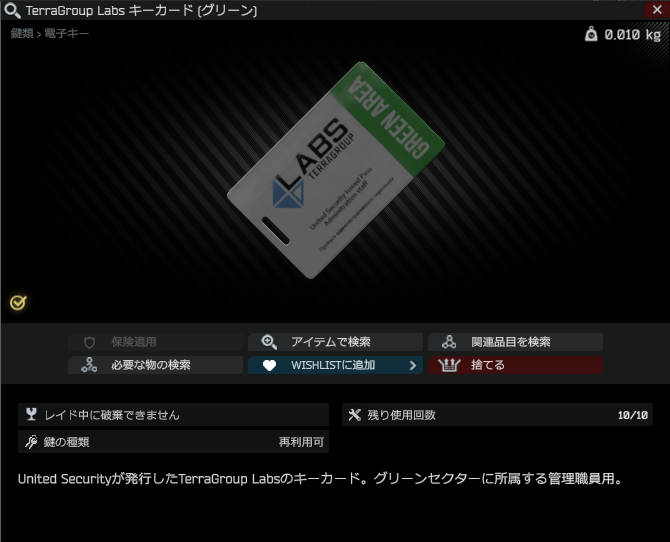Click the nodes icon on 必要な物の検索

(89, 365)
